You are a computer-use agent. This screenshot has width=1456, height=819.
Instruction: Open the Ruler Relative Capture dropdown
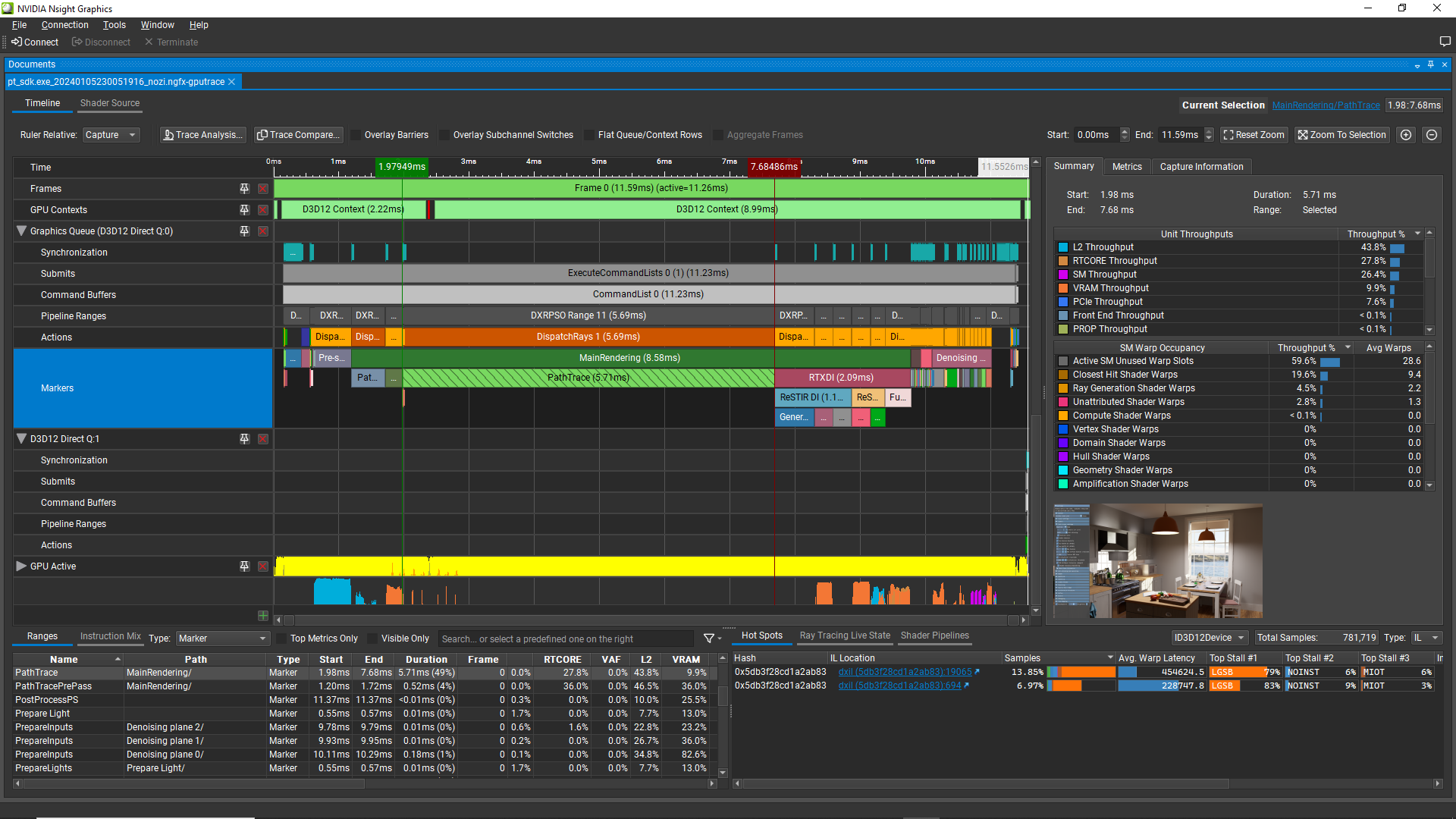point(111,135)
